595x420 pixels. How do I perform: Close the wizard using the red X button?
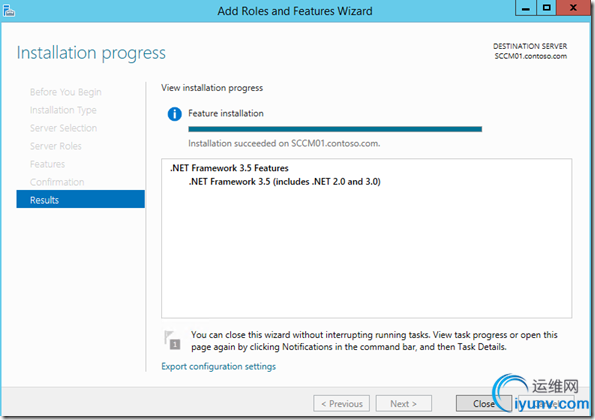coord(573,8)
